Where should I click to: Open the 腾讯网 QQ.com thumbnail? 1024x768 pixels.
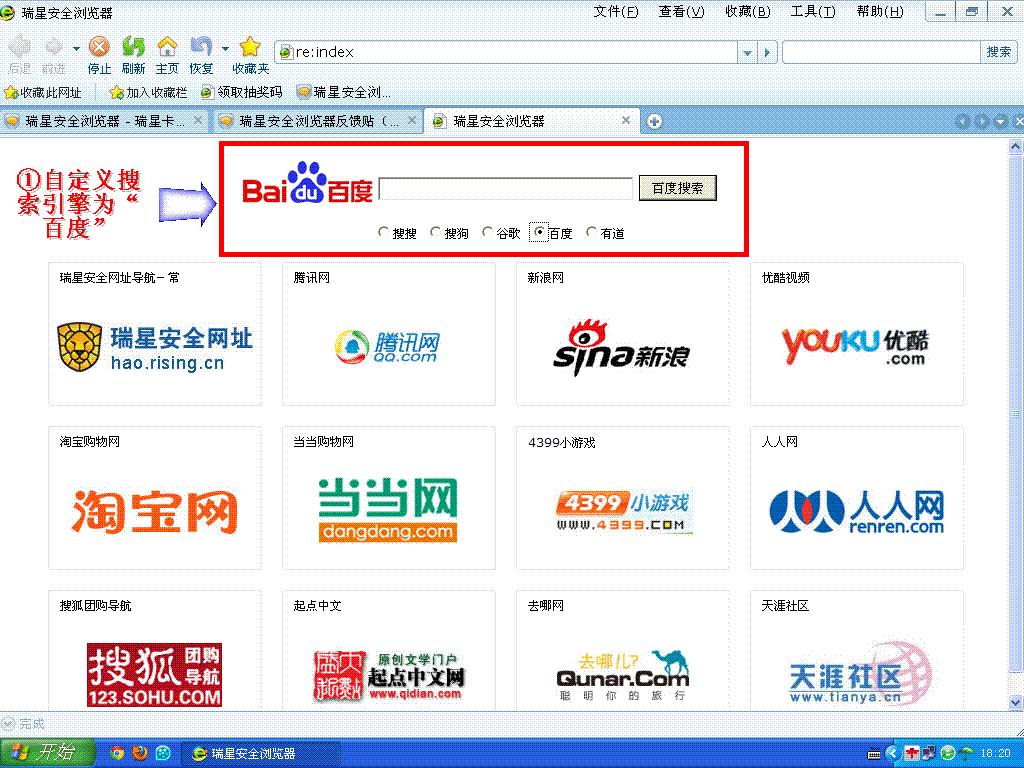click(x=389, y=334)
